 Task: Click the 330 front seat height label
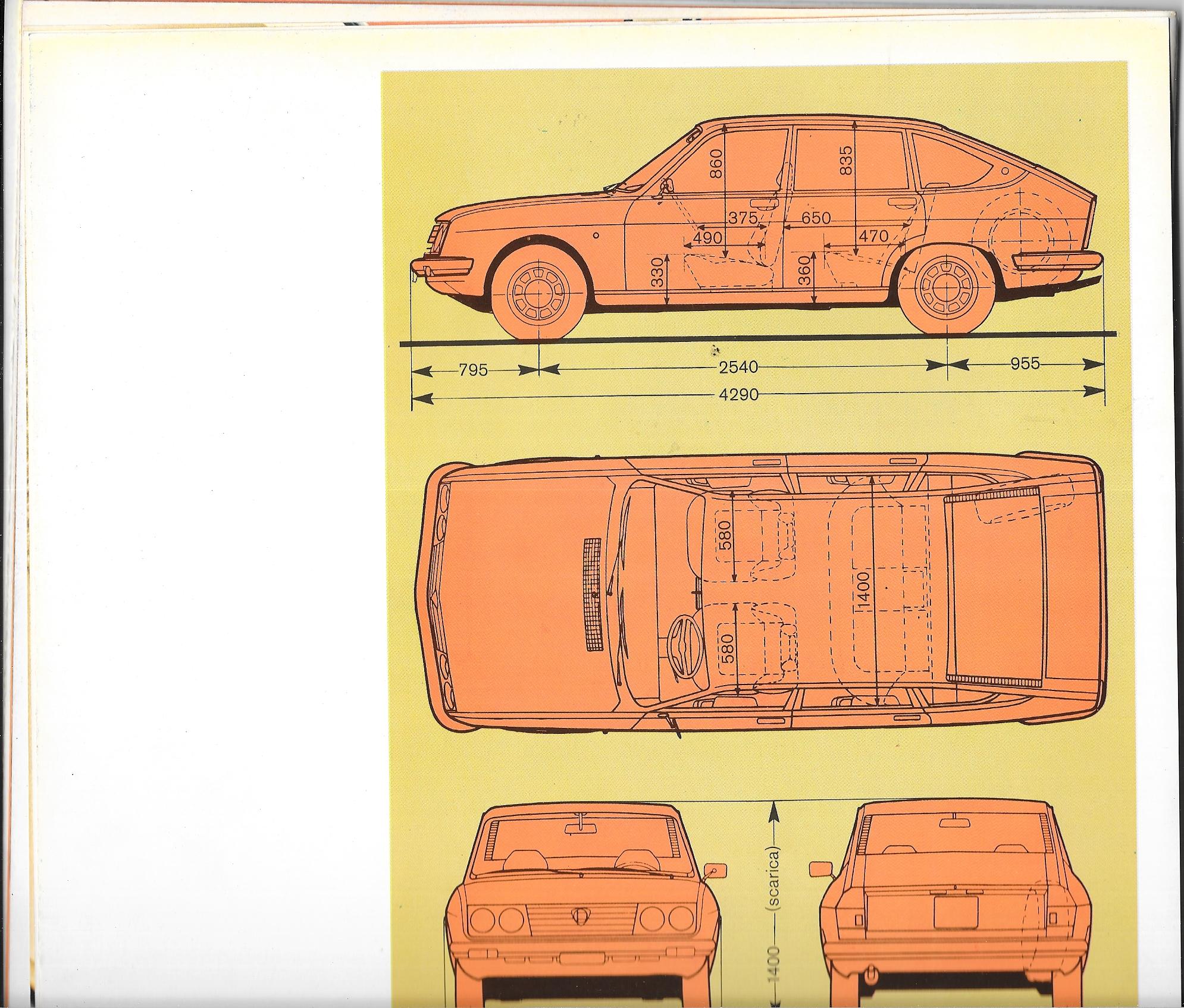tap(656, 273)
